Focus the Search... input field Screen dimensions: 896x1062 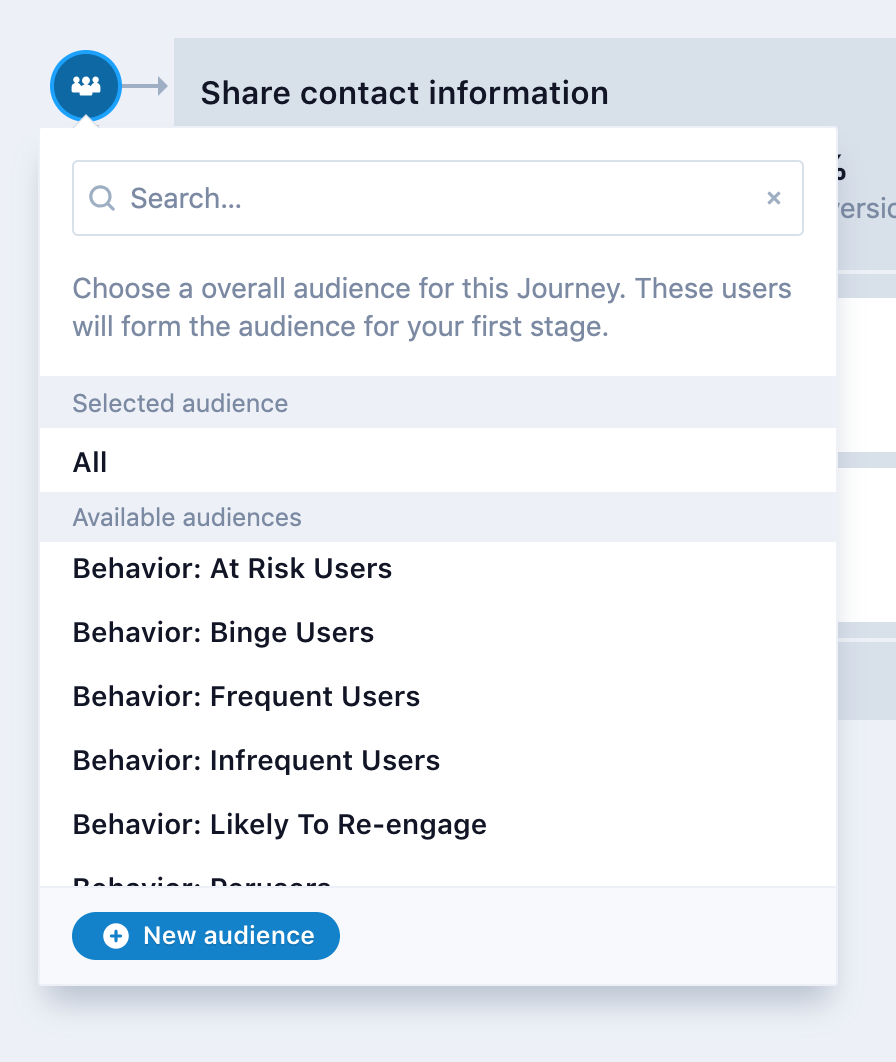pos(438,198)
